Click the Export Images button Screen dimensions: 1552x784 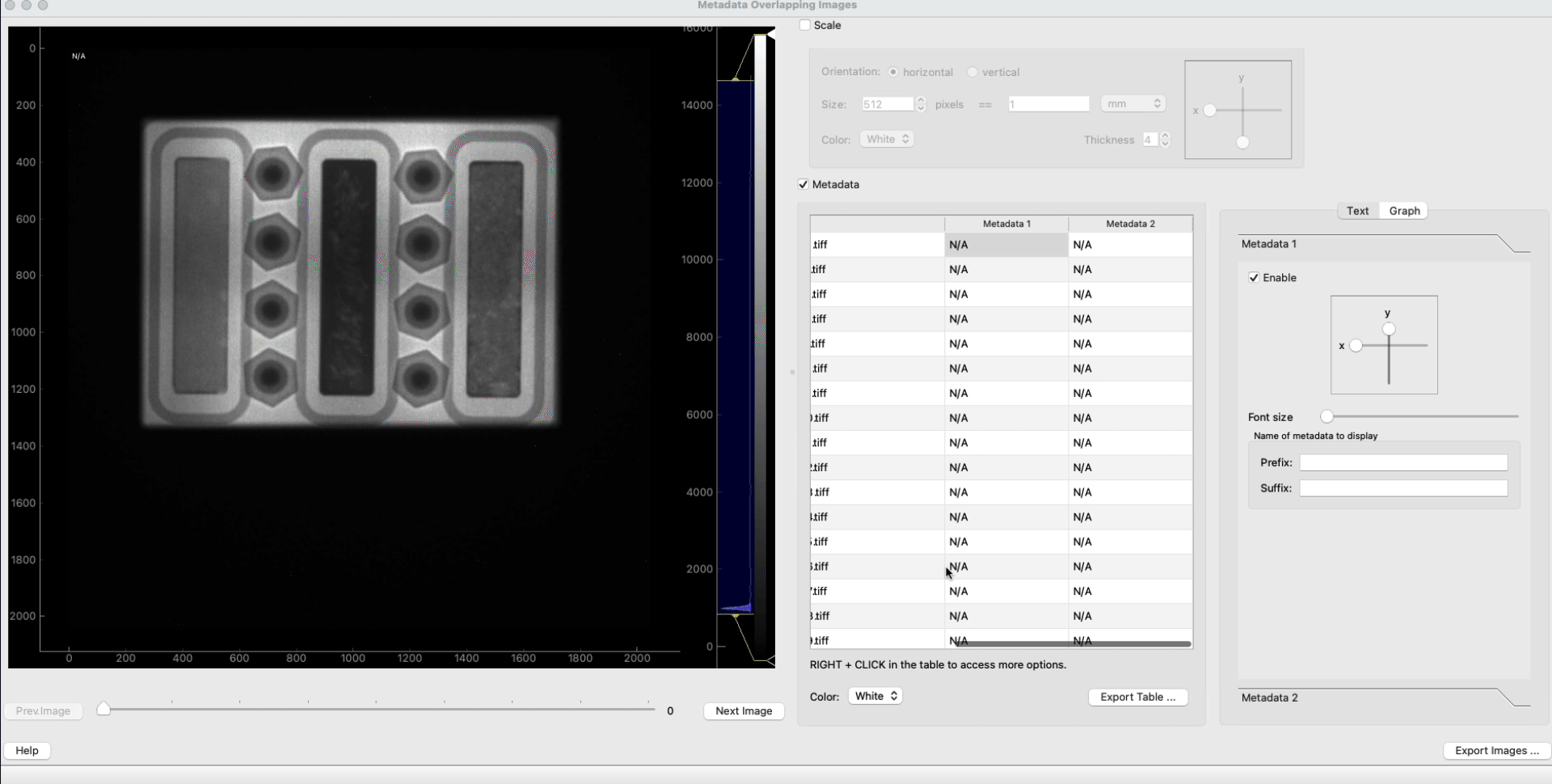pyautogui.click(x=1496, y=750)
